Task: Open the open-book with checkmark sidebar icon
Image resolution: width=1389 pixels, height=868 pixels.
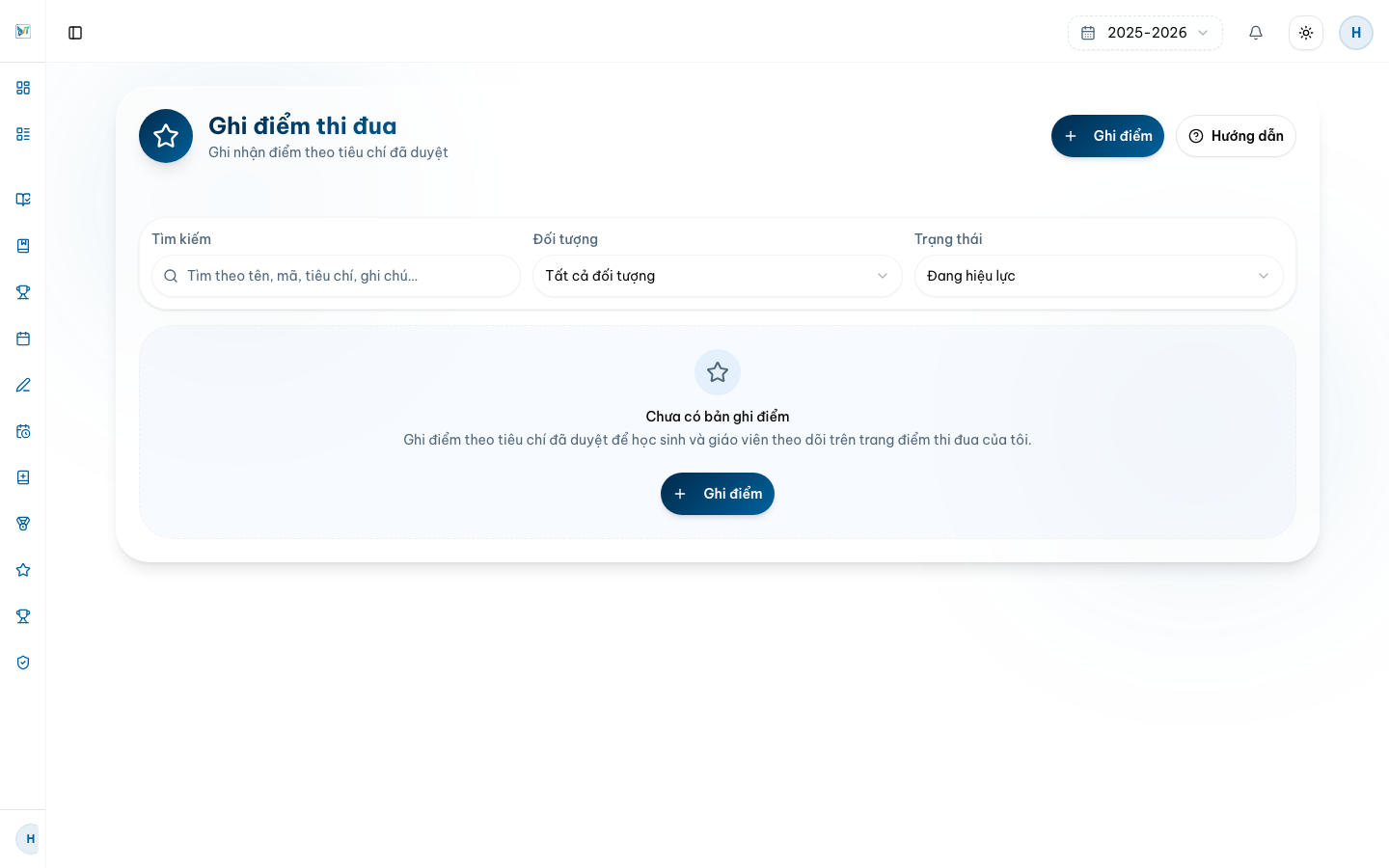Action: (23, 200)
